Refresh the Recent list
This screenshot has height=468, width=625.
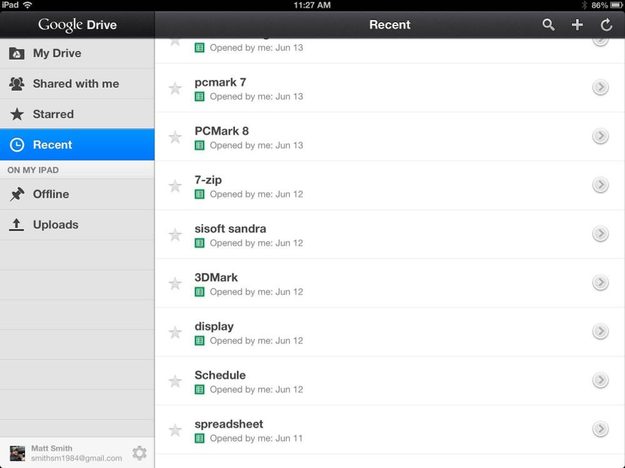(x=606, y=25)
